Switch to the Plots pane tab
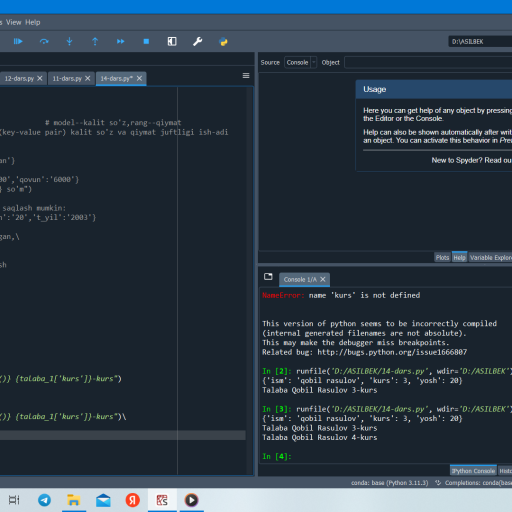Screen dimensions: 512x512 [x=442, y=258]
